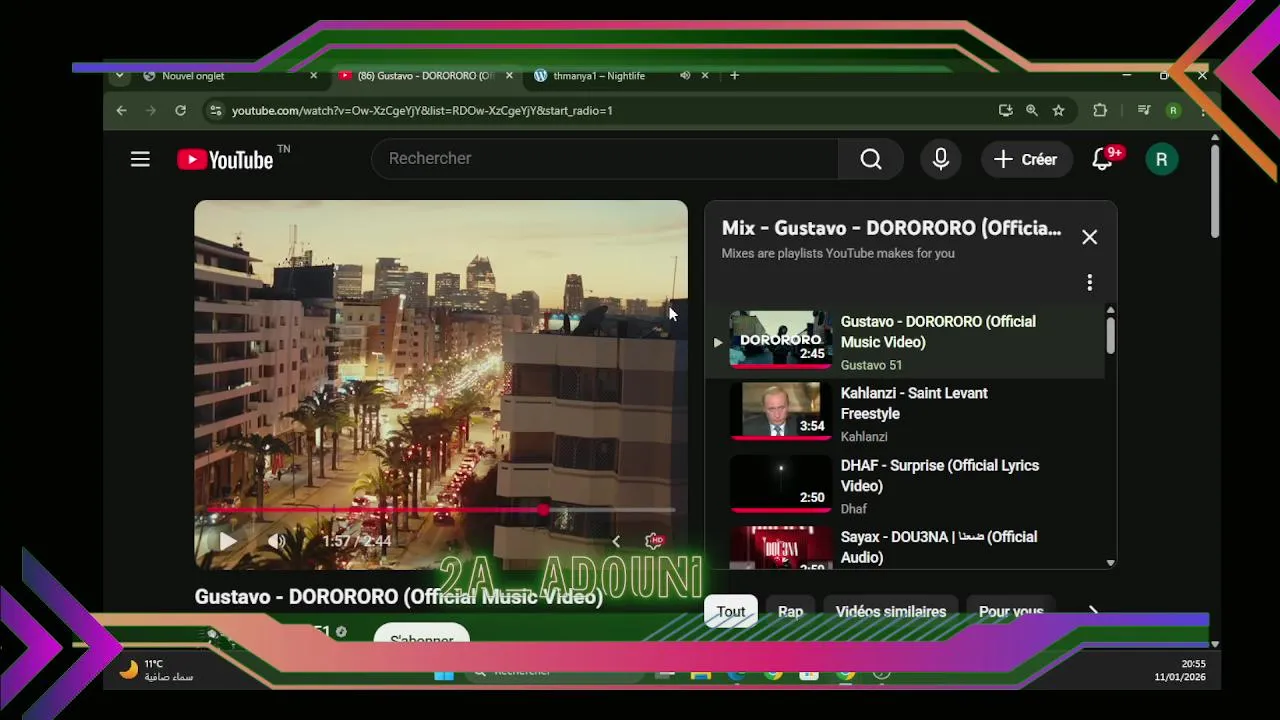Expand player controls with the left chevron

tap(615, 541)
